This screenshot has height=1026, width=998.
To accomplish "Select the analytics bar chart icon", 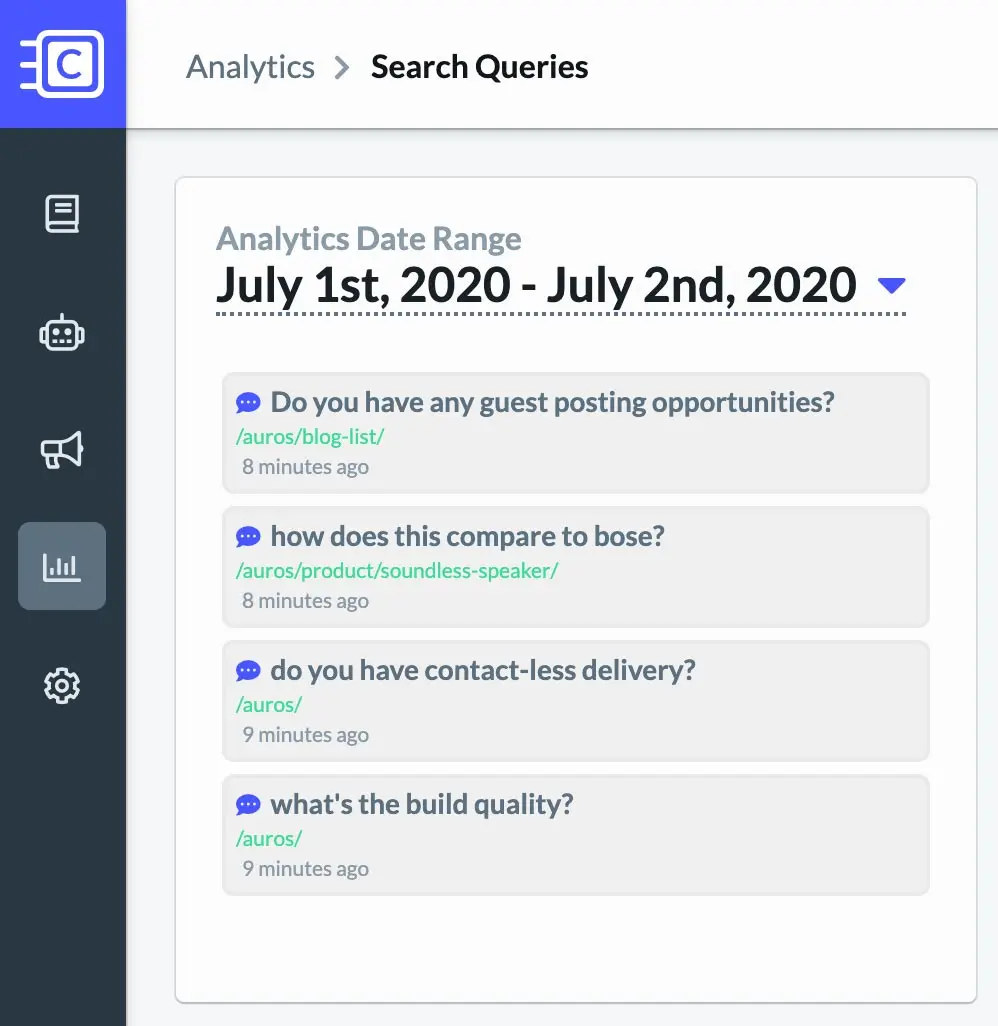I will click(62, 566).
